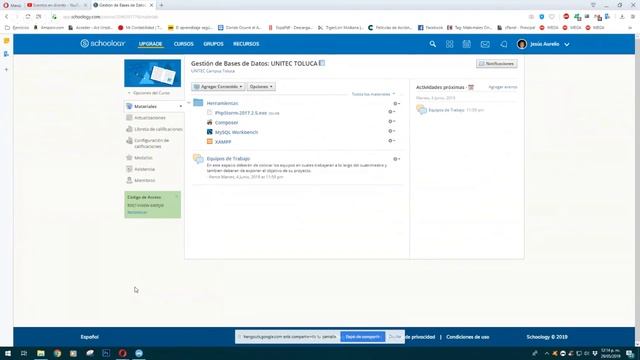Open the Equipos de Trabajo discussion
Viewport: 640px width, 360px height.
[228, 159]
